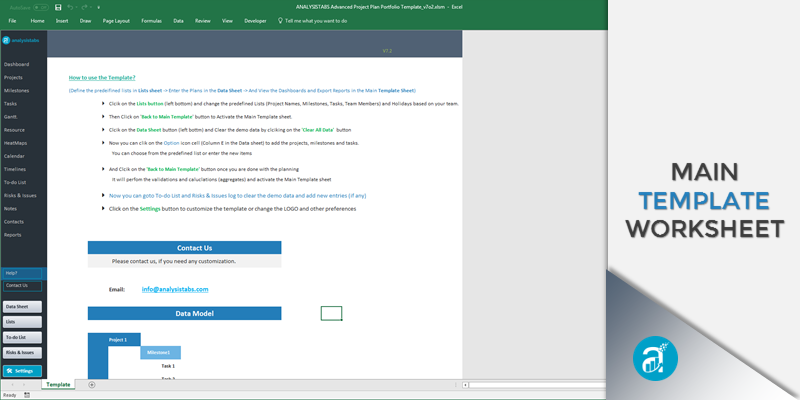Click the Settings button in sidebar
Viewport: 800px width, 400px height.
[23, 370]
